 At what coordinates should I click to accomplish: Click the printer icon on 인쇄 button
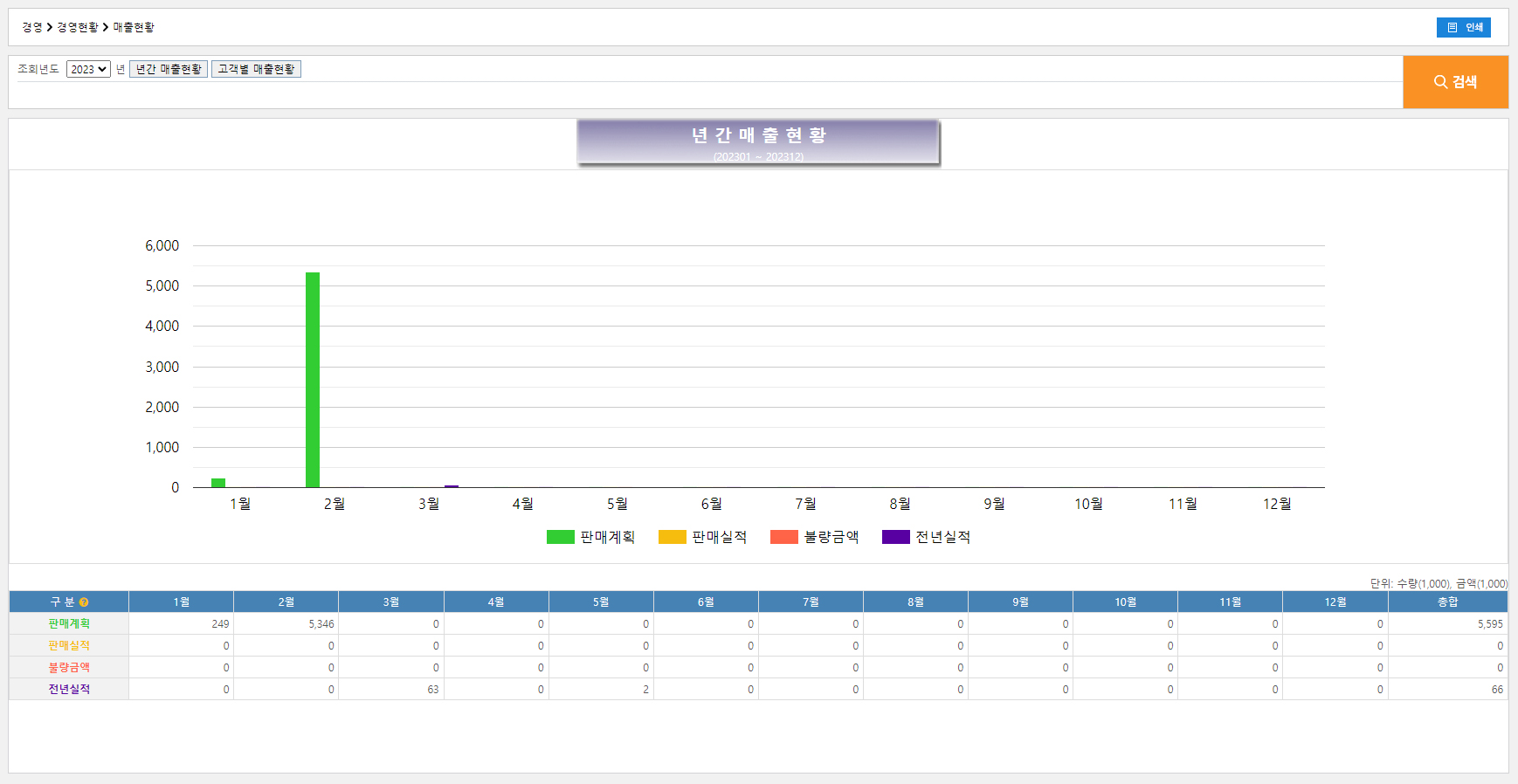[1452, 28]
